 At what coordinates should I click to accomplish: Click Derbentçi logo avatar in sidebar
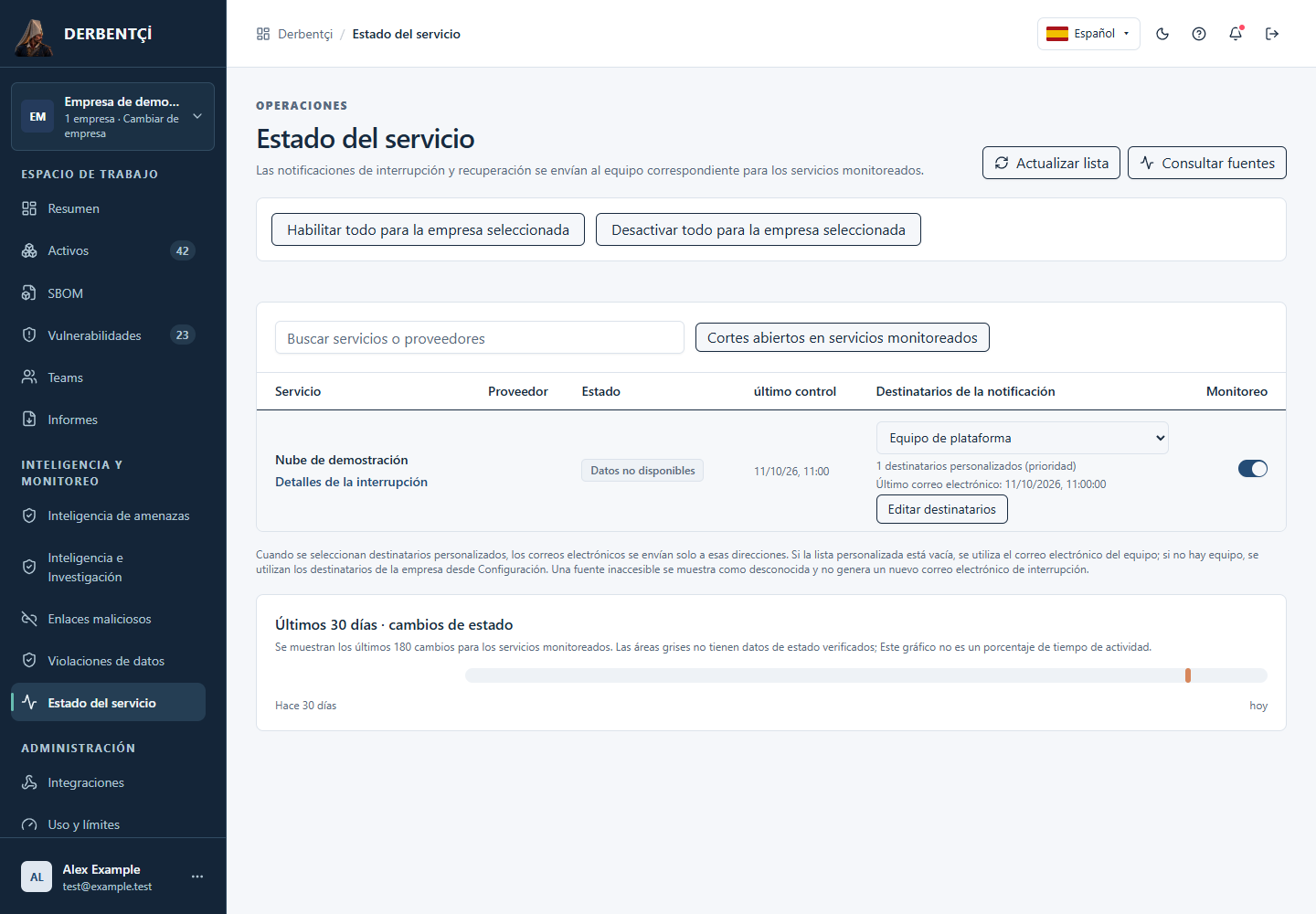(x=34, y=37)
